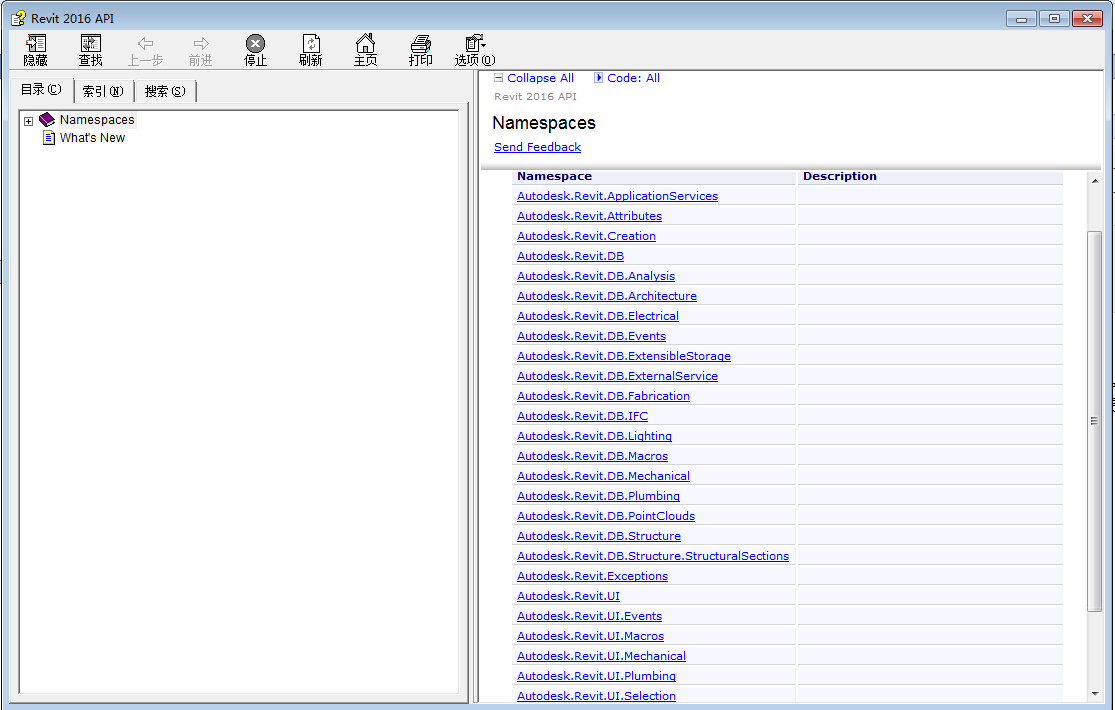Open Autodesk.Revit.DB.ExternalService link
This screenshot has height=710, width=1115.
tap(617, 376)
